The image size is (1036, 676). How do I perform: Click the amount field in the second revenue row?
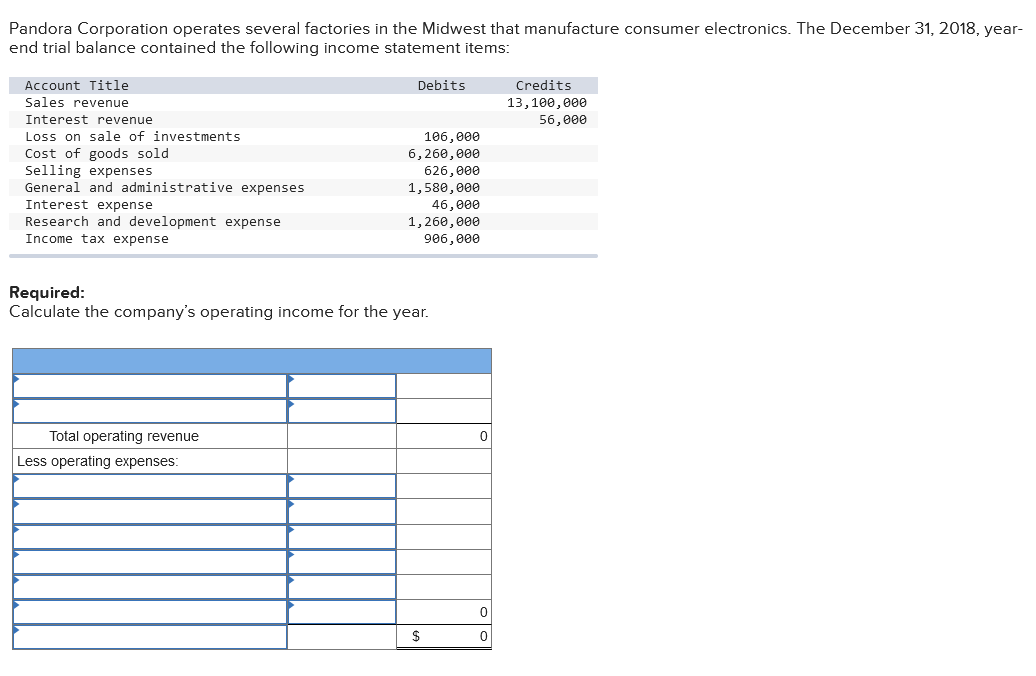(x=342, y=411)
